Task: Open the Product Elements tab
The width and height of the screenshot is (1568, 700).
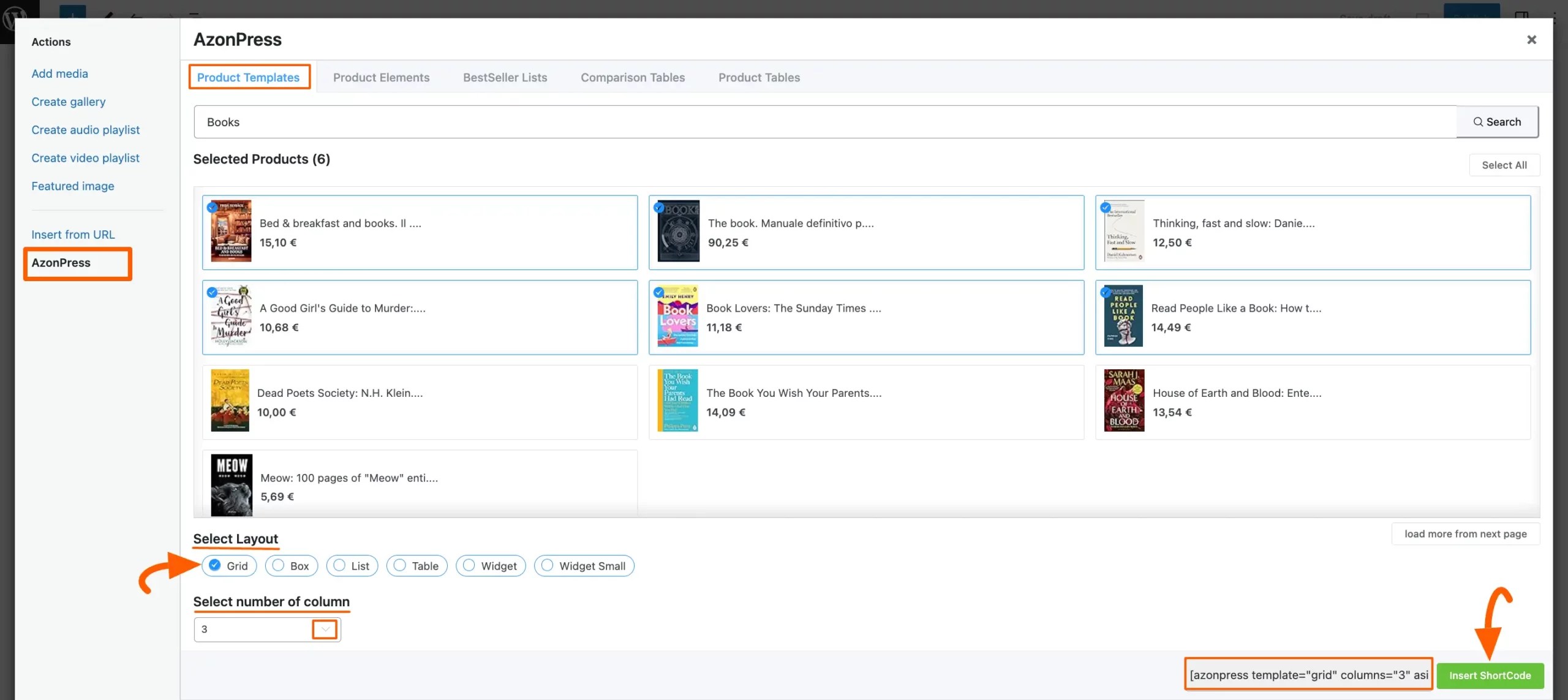Action: pyautogui.click(x=381, y=78)
